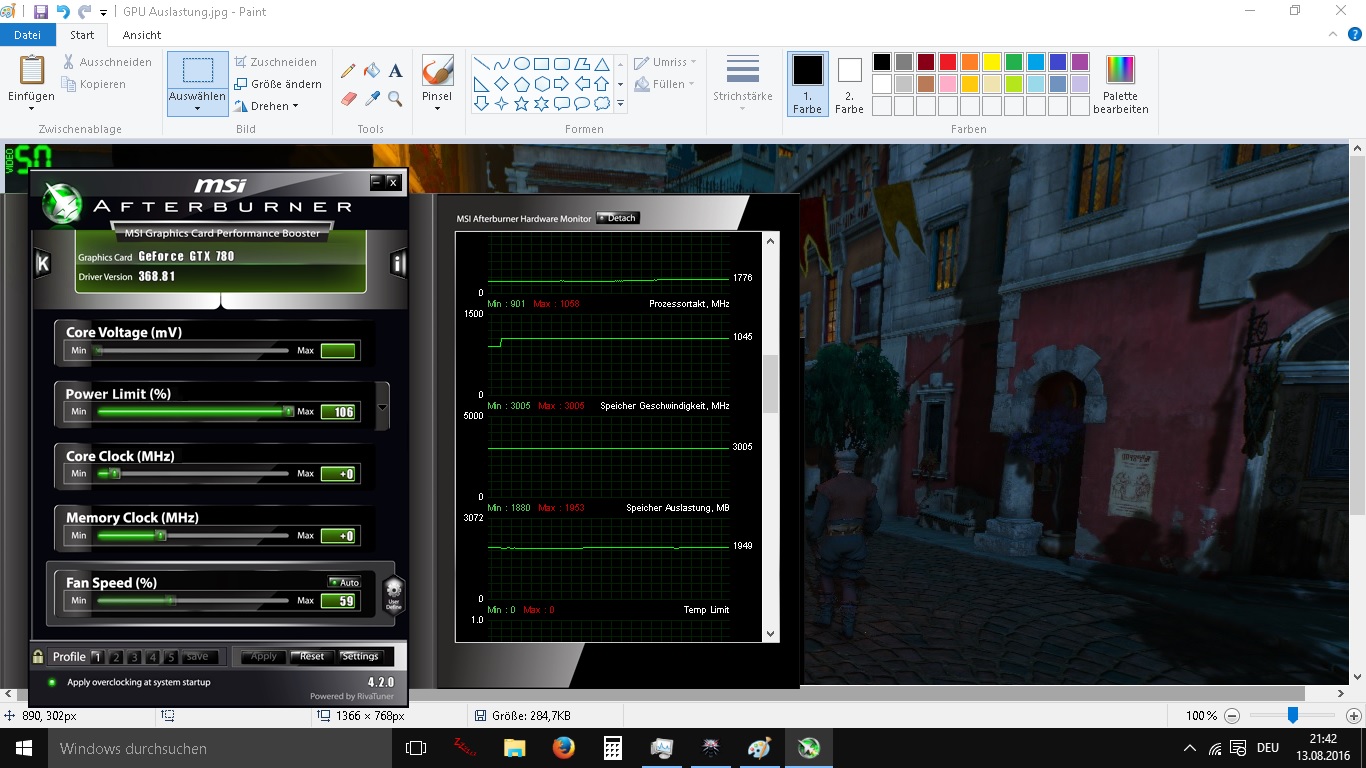Choose the Diamond shape

coord(501,84)
